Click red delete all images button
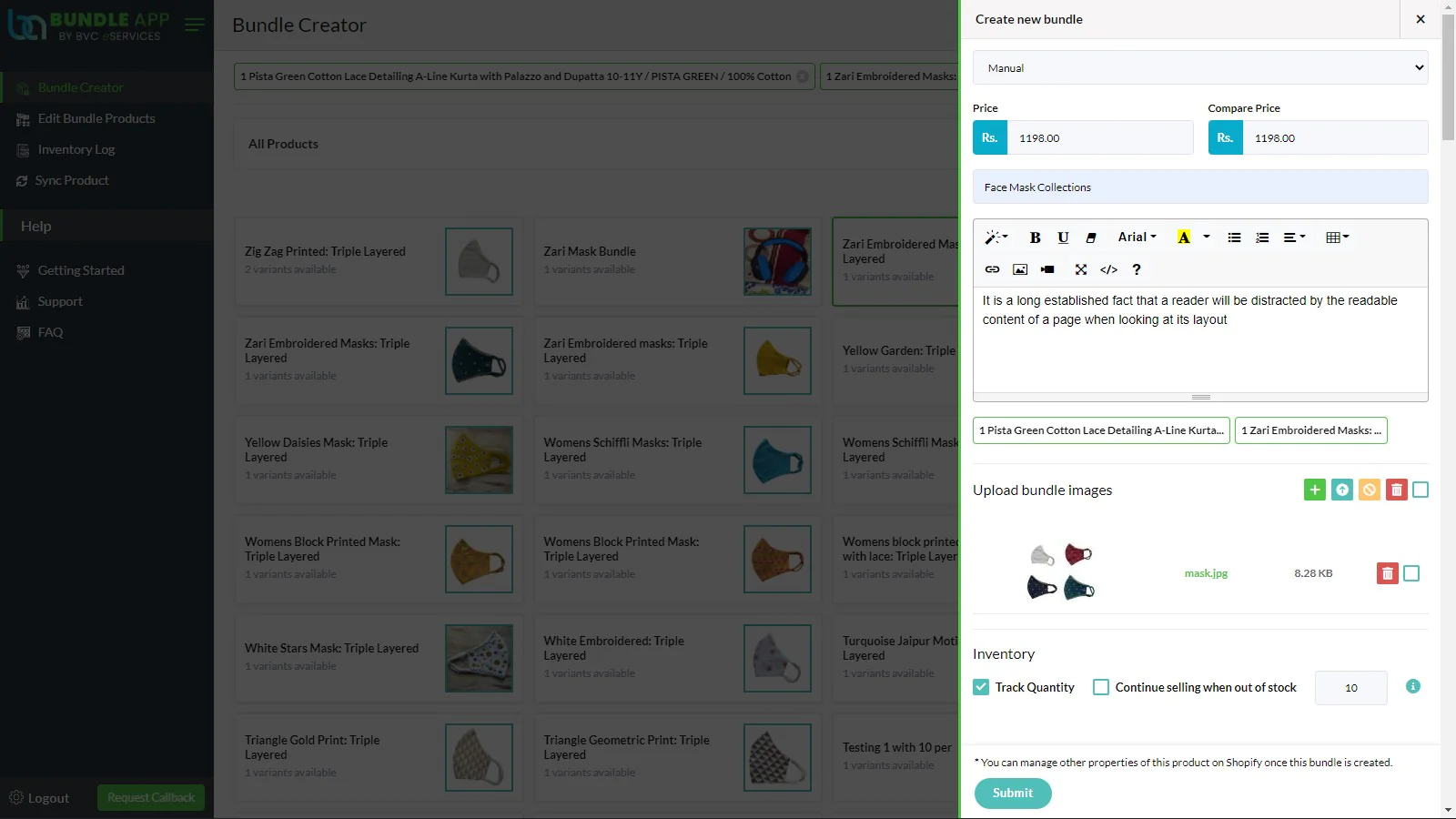Screen dimensions: 1456x819 pyautogui.click(x=1397, y=490)
